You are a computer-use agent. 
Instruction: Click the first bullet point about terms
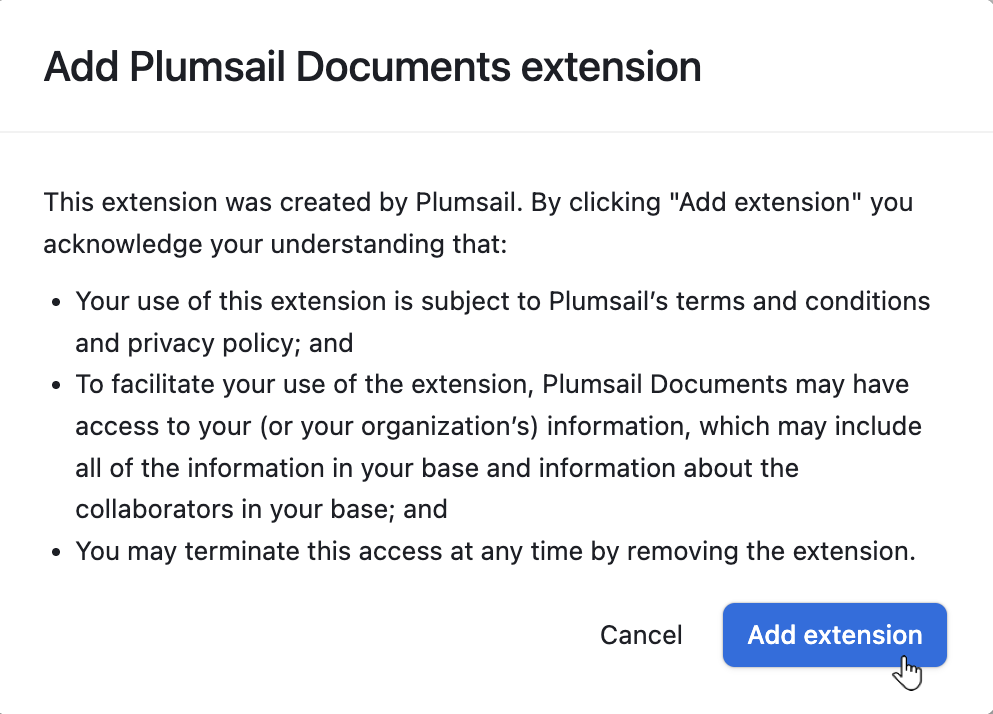click(400, 301)
